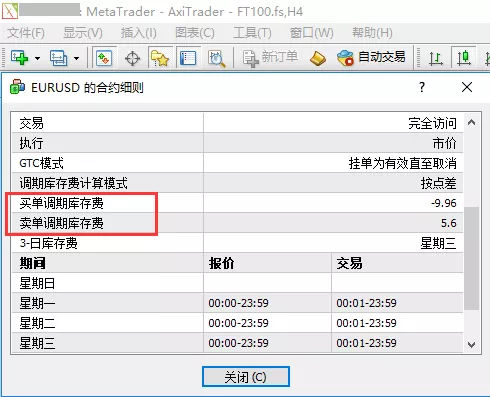Viewport: 490px width, 397px height.
Task: Click the New Chart toolbar icon
Action: pos(19,58)
